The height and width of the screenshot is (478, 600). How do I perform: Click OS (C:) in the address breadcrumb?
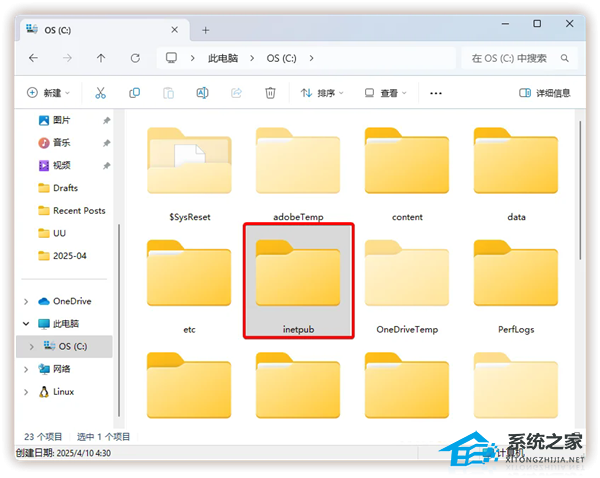pos(282,58)
